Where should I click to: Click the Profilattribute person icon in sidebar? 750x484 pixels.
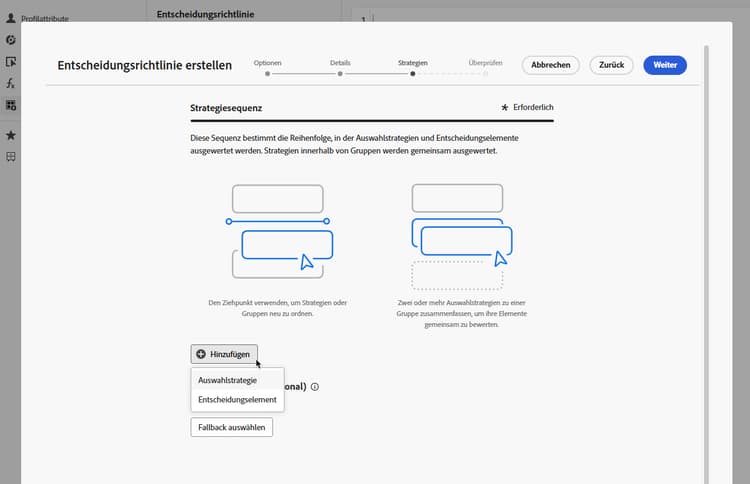(x=11, y=18)
